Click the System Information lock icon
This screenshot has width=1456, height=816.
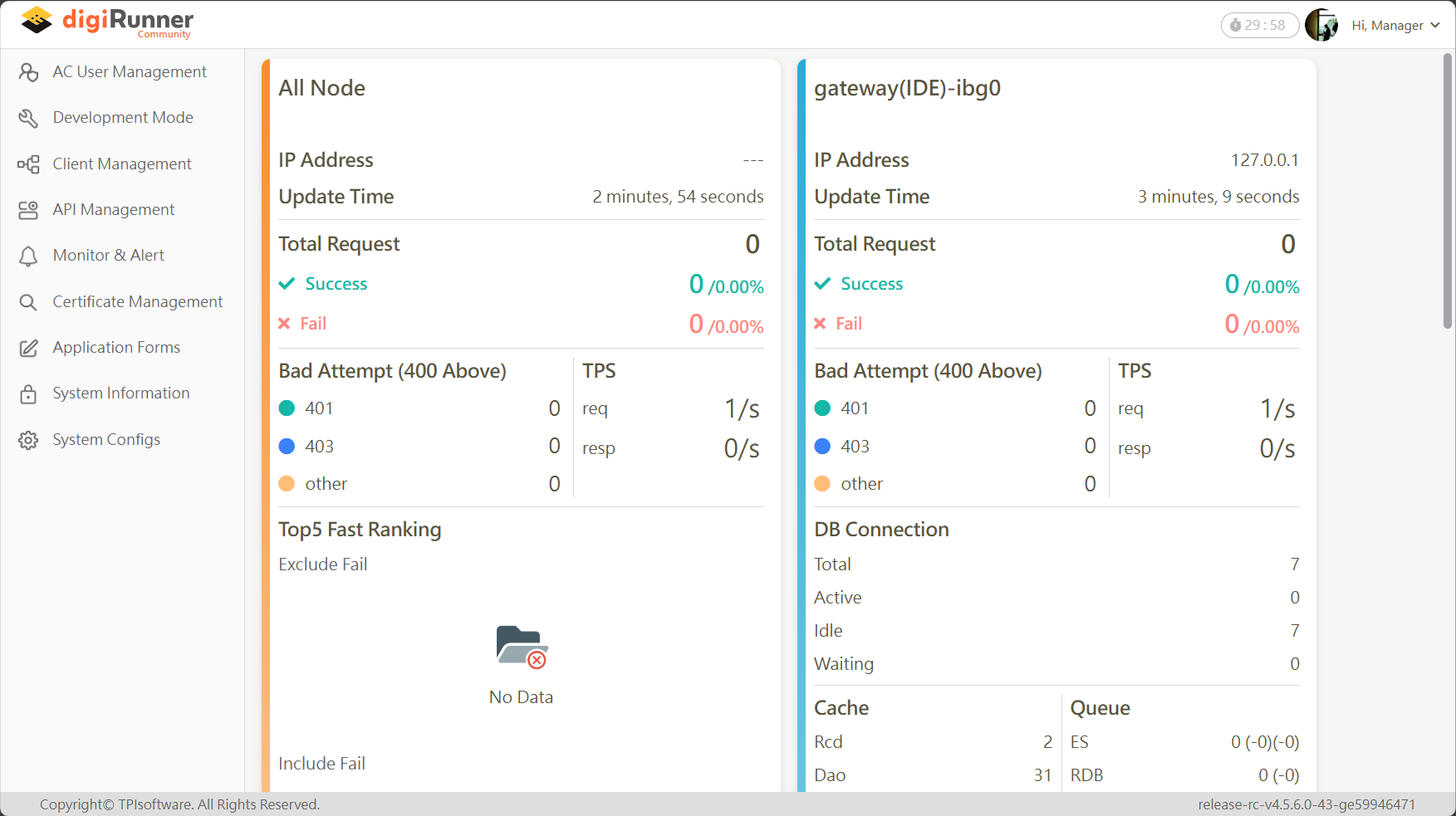28,393
